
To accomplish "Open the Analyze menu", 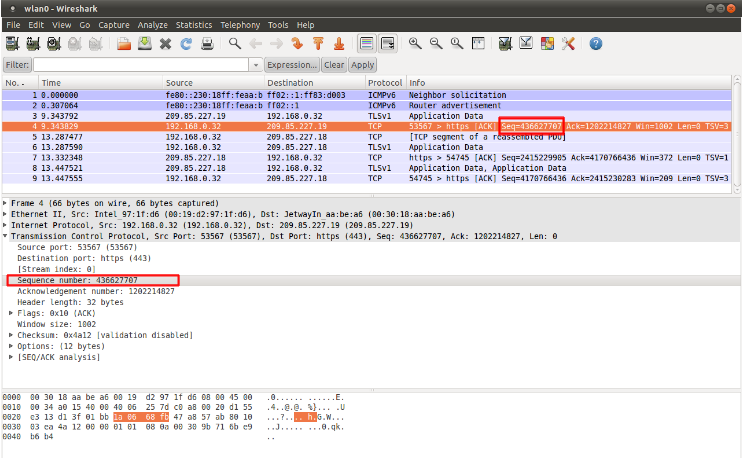I will coord(153,24).
